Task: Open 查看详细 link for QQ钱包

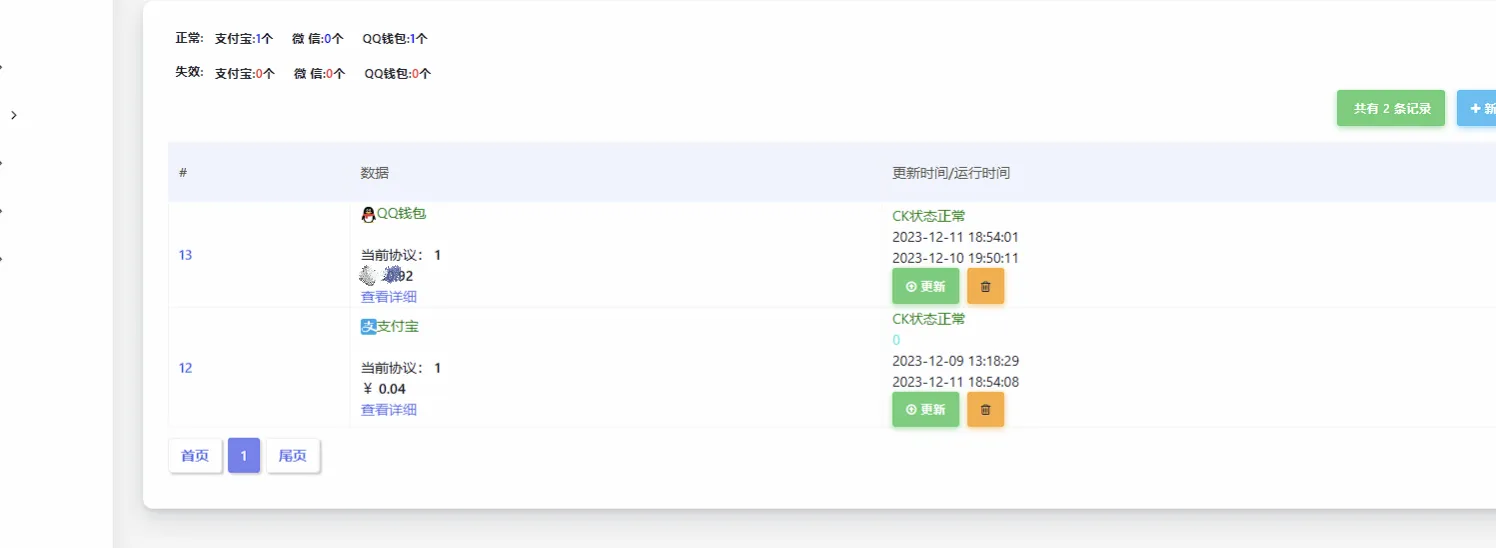Action: tap(388, 297)
